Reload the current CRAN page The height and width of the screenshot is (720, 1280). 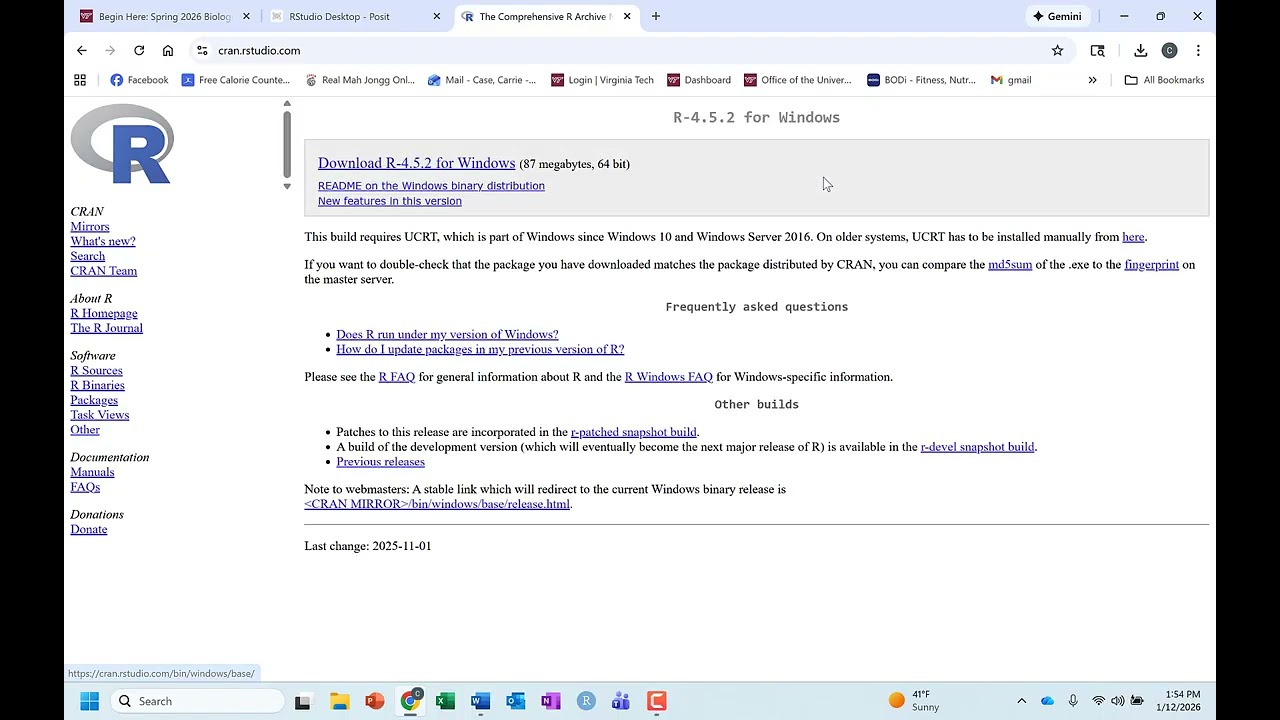click(139, 51)
